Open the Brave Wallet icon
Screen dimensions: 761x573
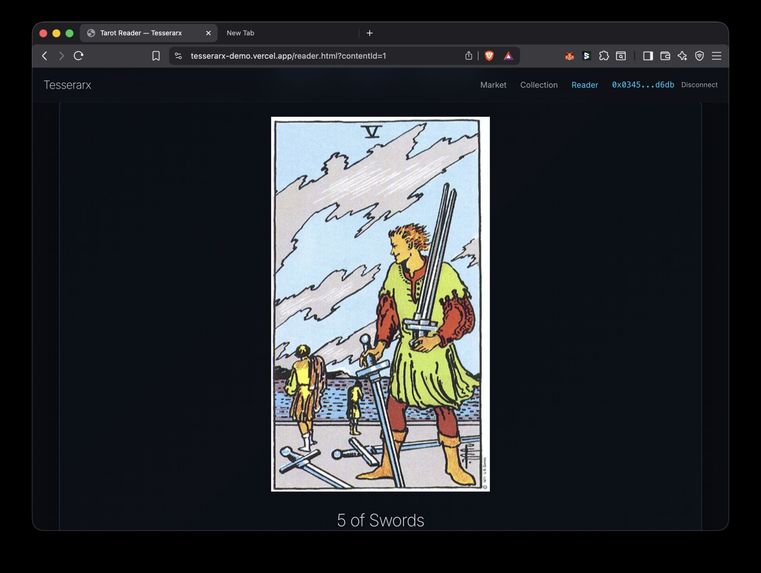point(665,56)
